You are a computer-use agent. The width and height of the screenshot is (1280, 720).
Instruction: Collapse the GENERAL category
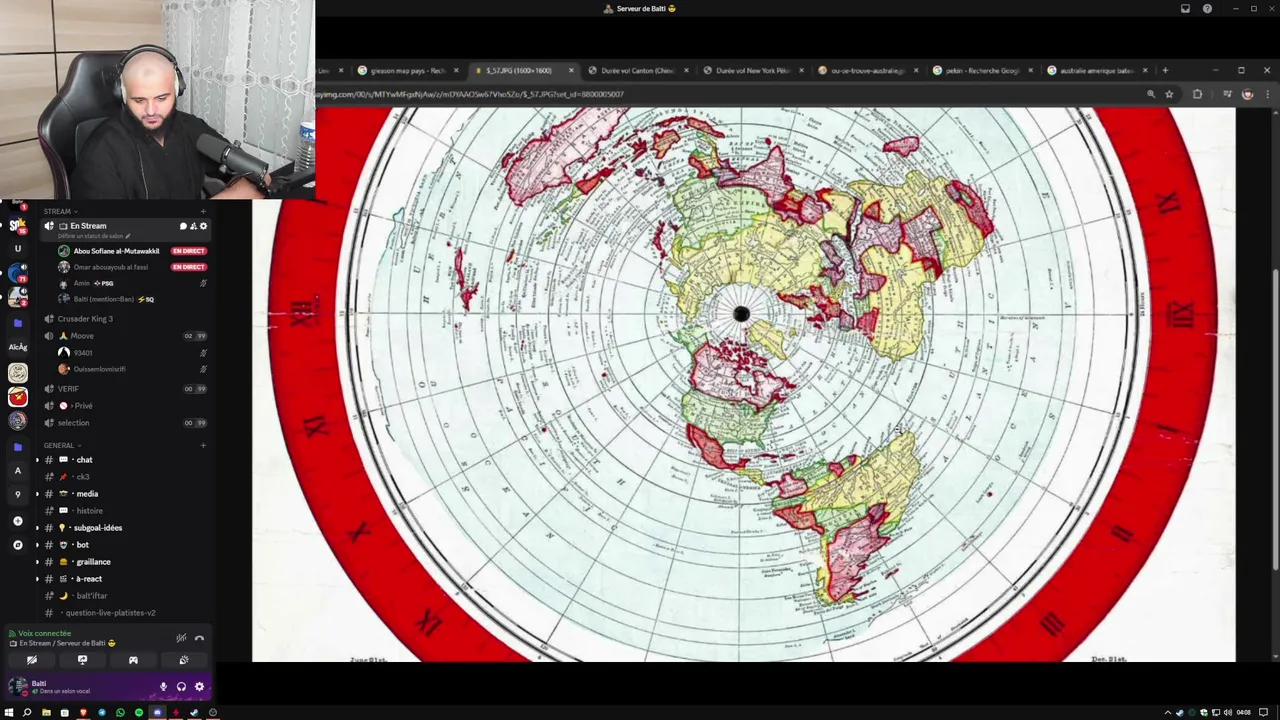[x=62, y=445]
